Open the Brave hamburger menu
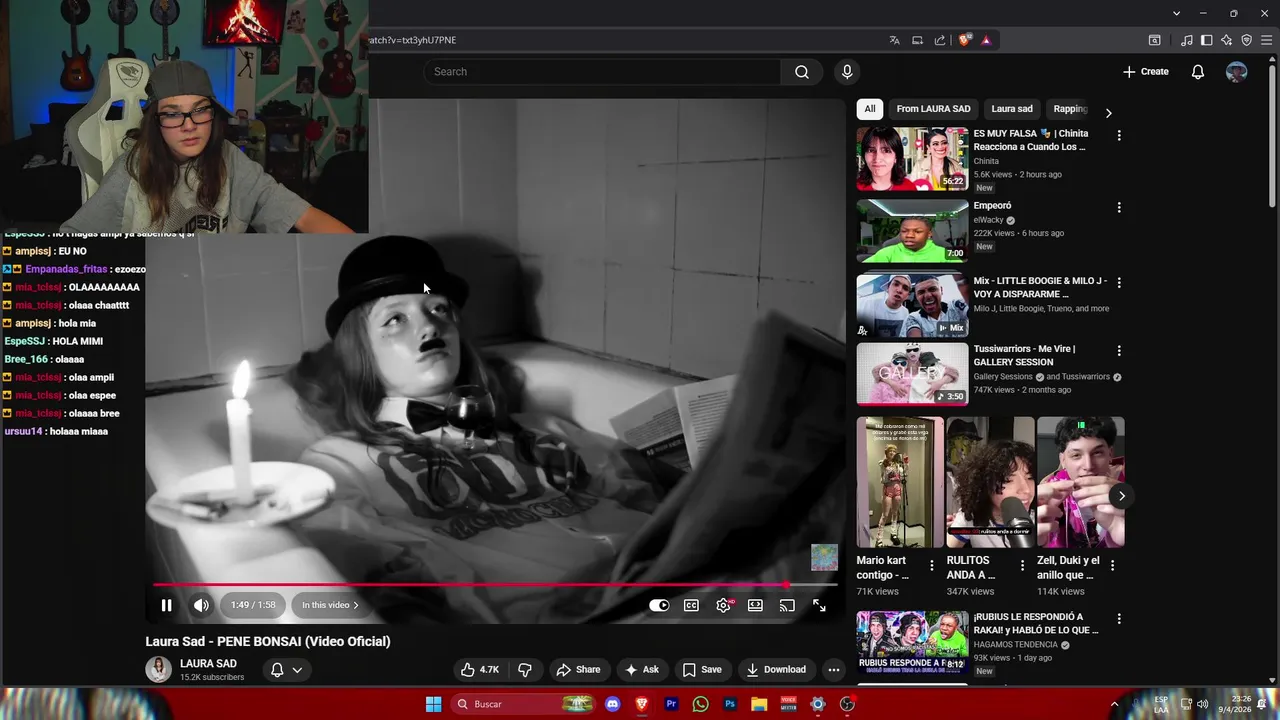Screen dimensions: 1280x720 pos(1267,40)
